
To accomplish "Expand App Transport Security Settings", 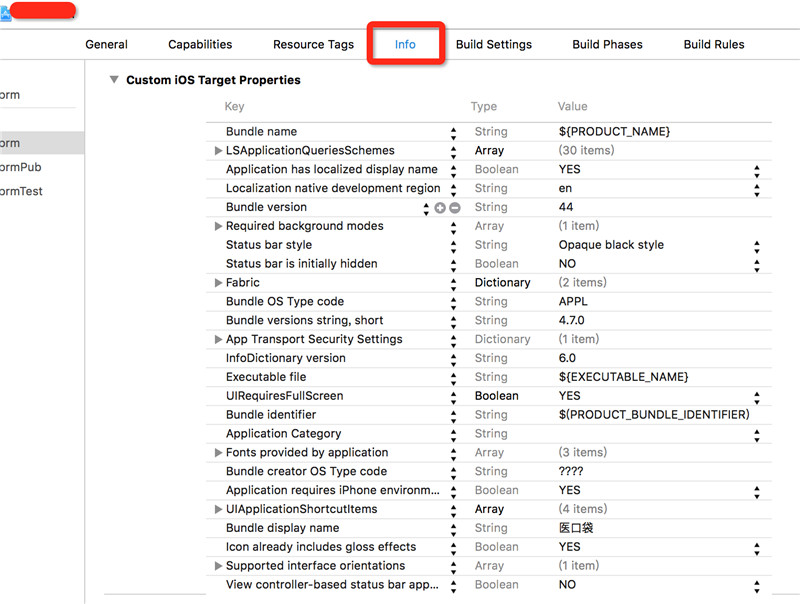I will point(218,340).
